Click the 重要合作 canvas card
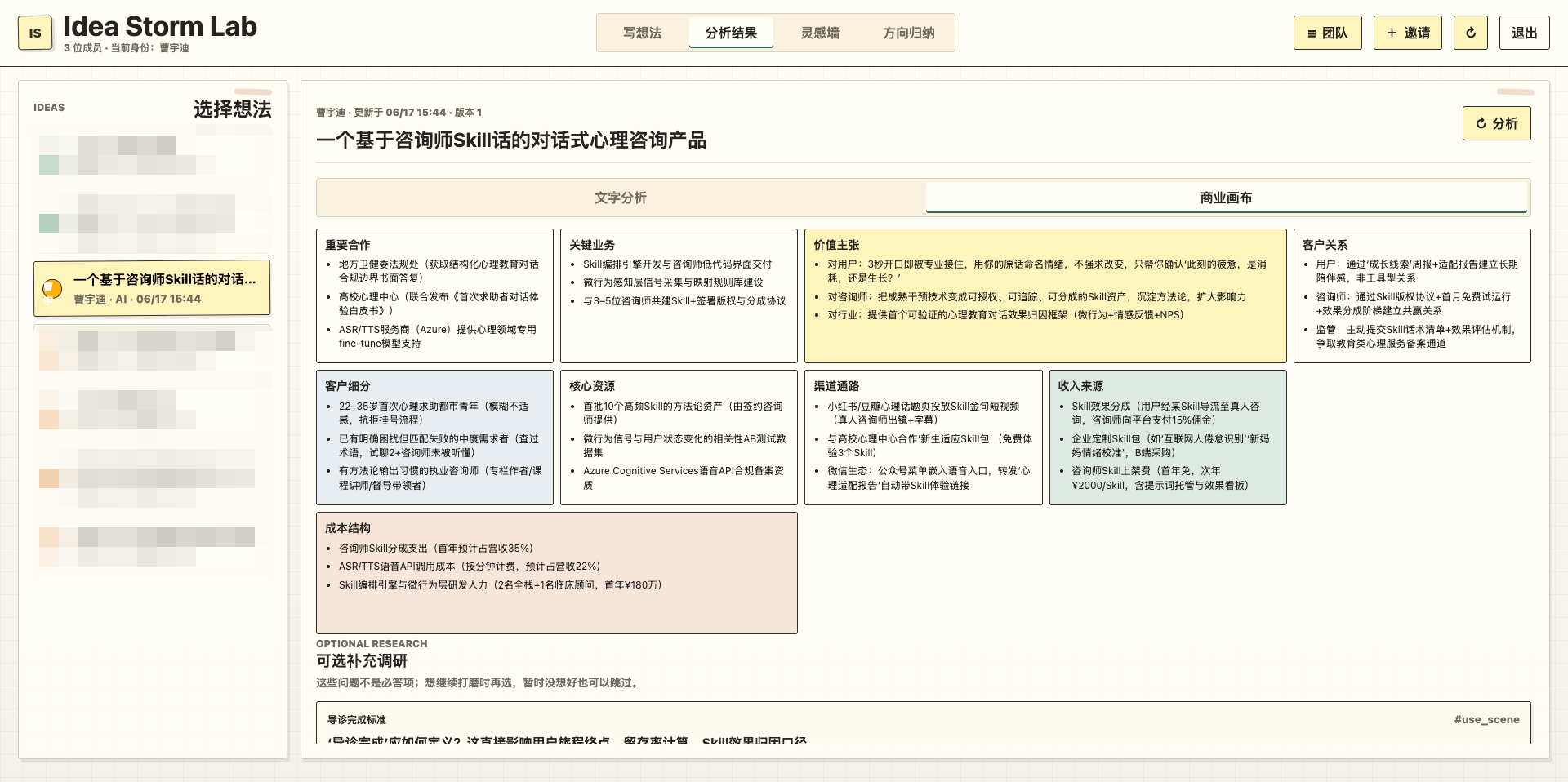The width and height of the screenshot is (1568, 782). pyautogui.click(x=434, y=295)
